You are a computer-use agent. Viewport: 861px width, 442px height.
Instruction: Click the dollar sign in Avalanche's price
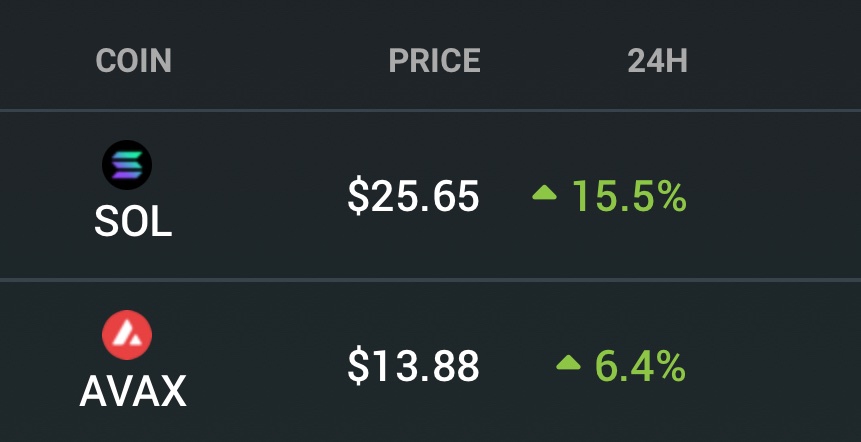358,367
